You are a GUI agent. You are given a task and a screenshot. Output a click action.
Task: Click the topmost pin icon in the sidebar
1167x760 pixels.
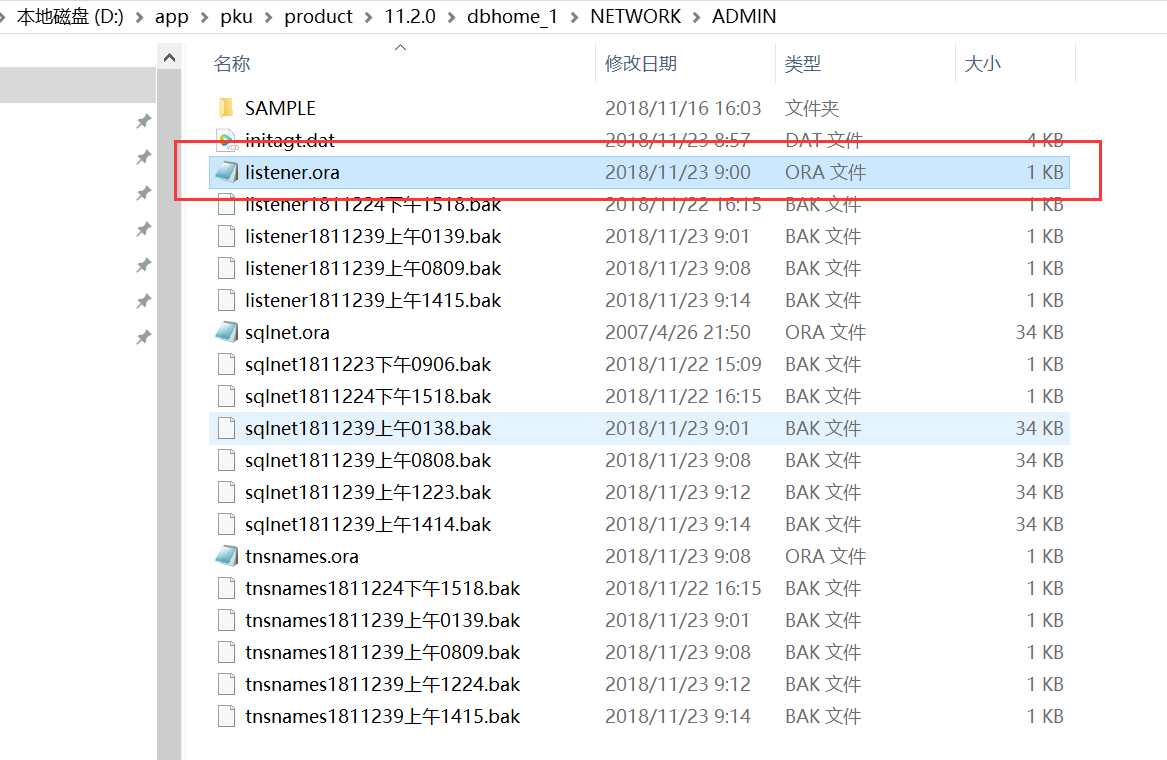coord(144,121)
